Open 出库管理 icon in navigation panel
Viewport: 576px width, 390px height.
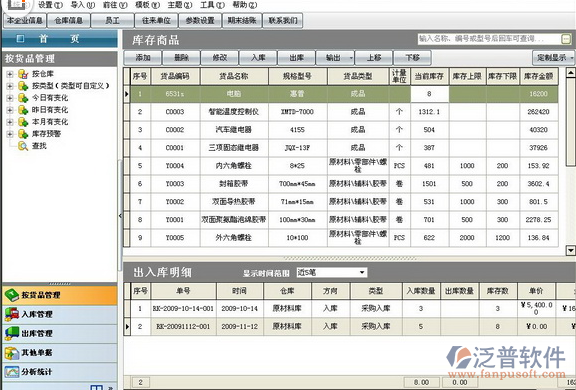11,333
